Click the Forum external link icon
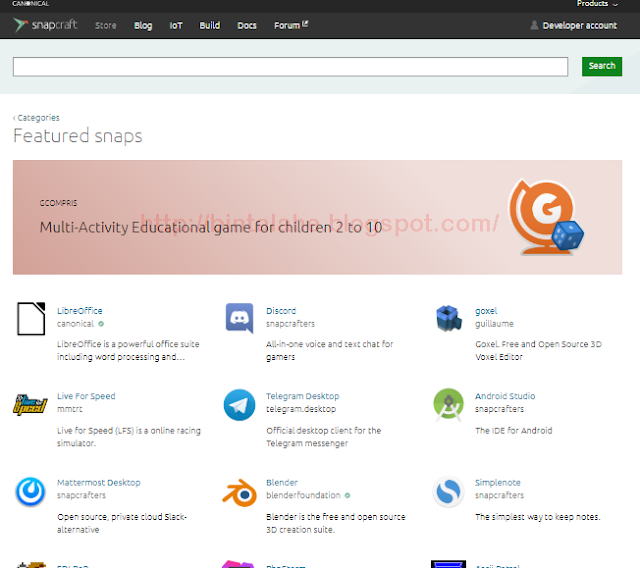This screenshot has height=568, width=640. (305, 24)
